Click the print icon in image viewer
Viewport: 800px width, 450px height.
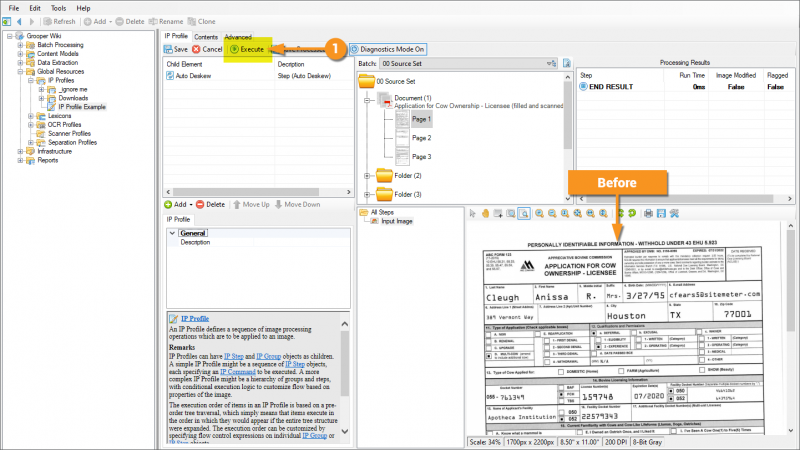(x=648, y=213)
